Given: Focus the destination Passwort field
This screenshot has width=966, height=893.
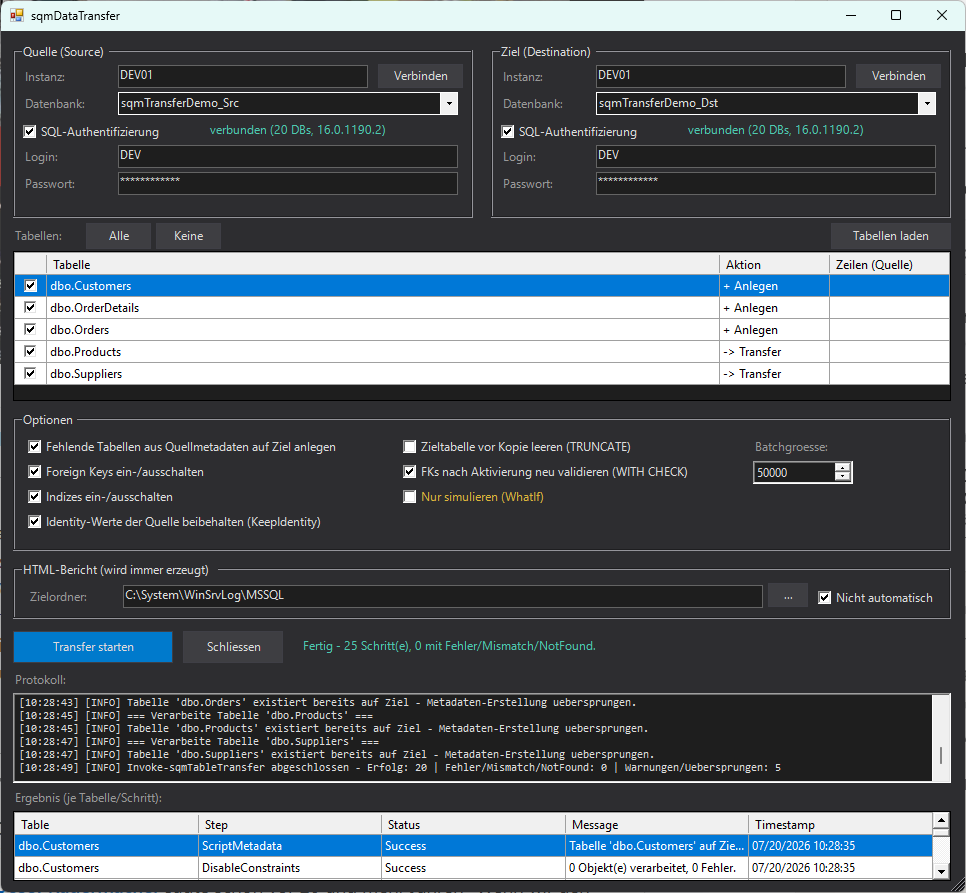Looking at the screenshot, I should click(766, 183).
